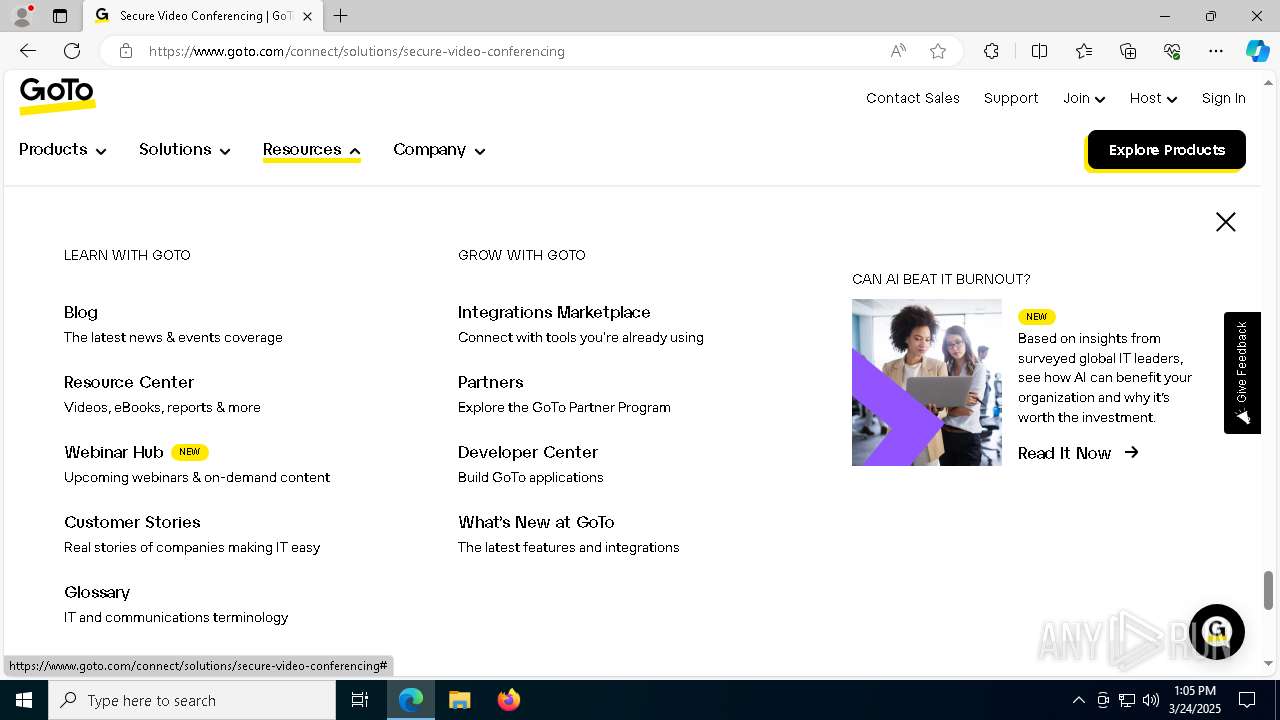This screenshot has width=1280, height=720.
Task: Go to Webinar Hub
Action: point(114,452)
